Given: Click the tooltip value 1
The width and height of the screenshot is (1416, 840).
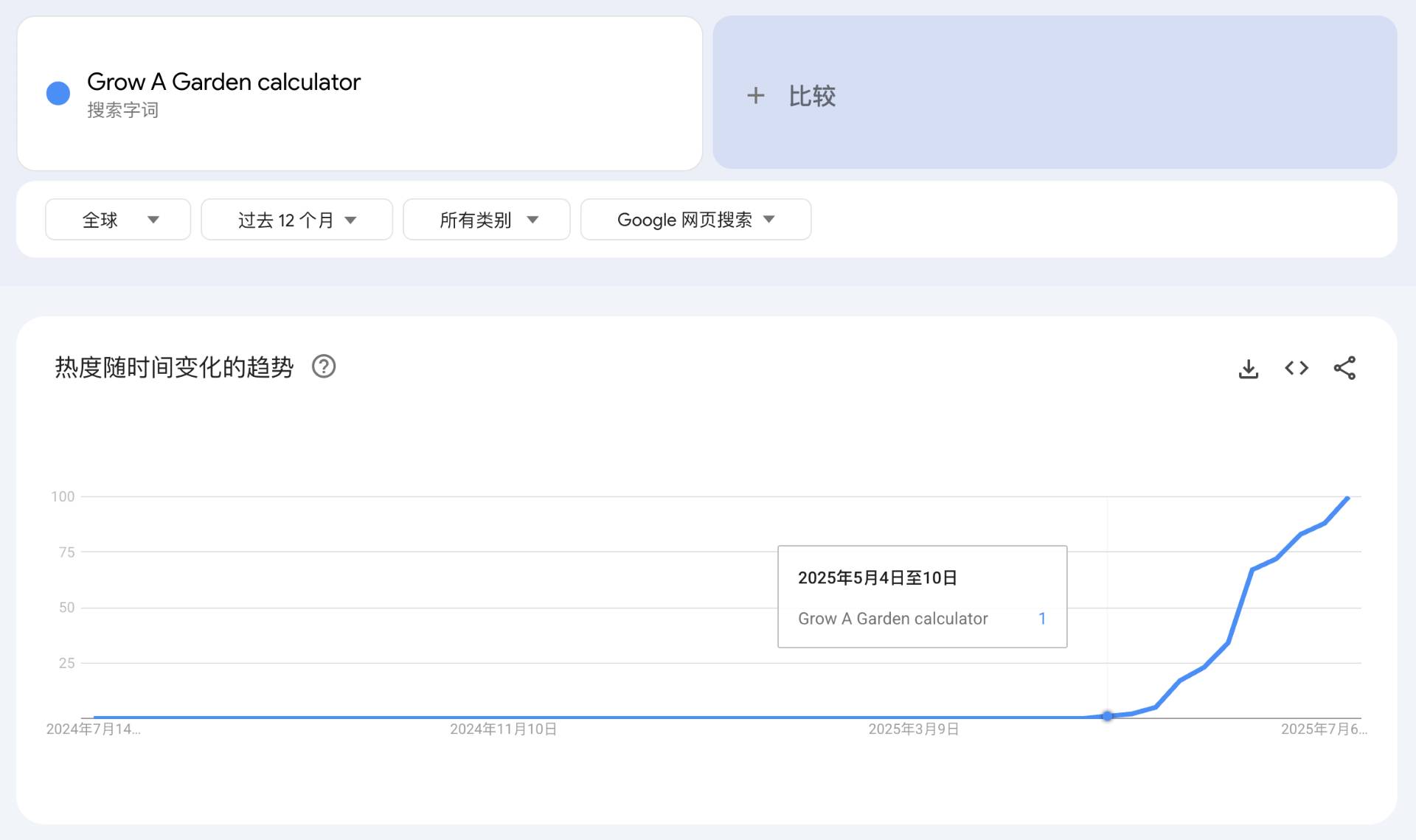Looking at the screenshot, I should point(1042,619).
